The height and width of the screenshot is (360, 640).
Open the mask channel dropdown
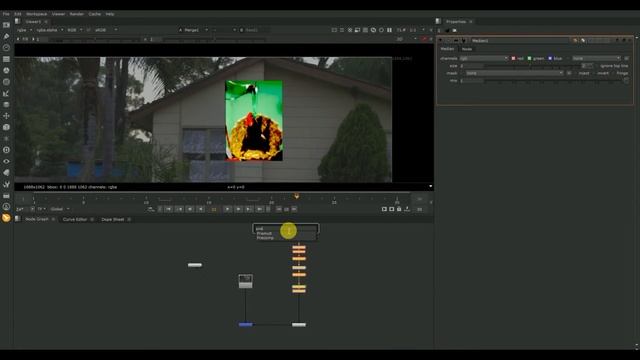click(x=515, y=73)
